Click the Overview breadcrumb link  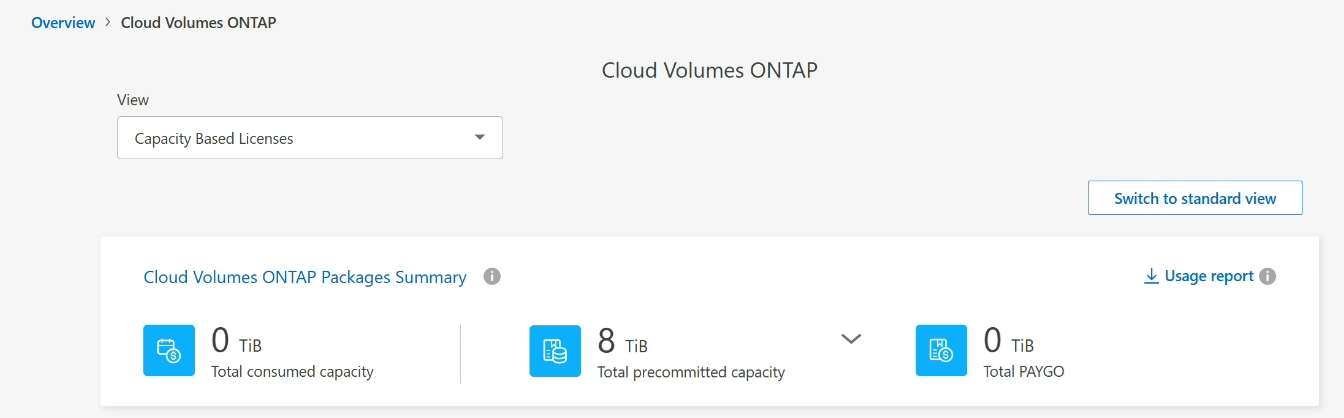[63, 22]
